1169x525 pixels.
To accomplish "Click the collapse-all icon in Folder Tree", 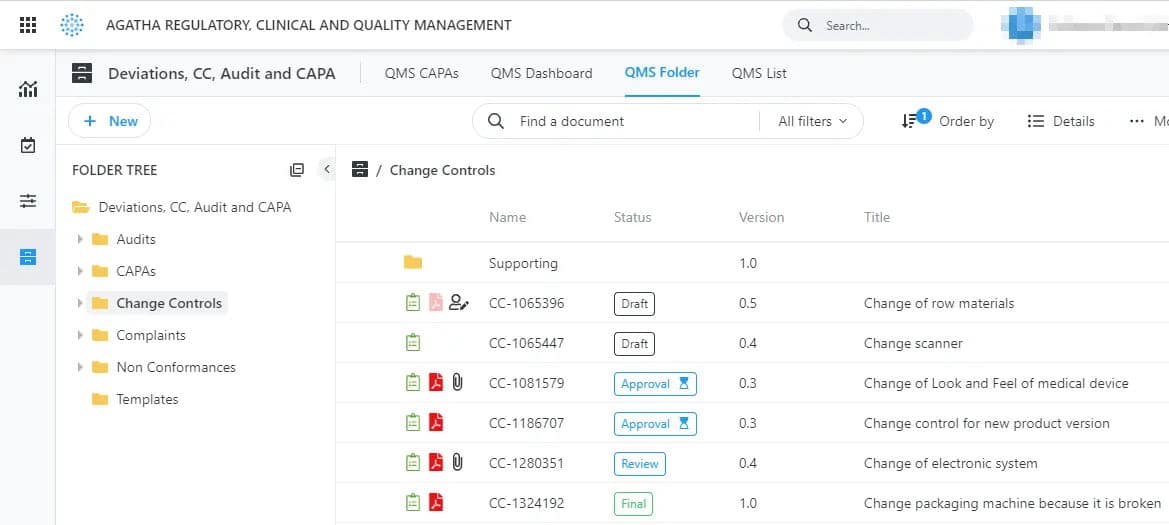I will click(297, 170).
